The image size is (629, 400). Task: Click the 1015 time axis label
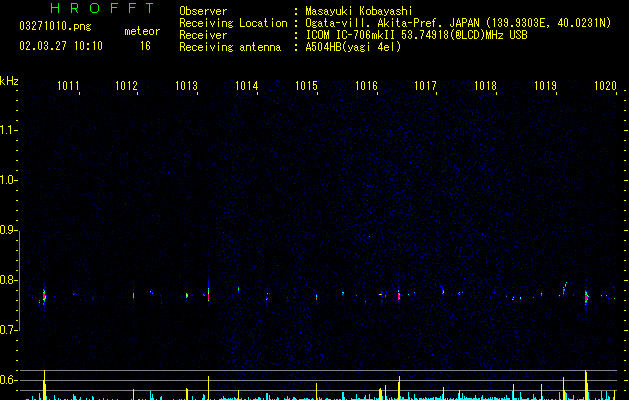point(306,86)
